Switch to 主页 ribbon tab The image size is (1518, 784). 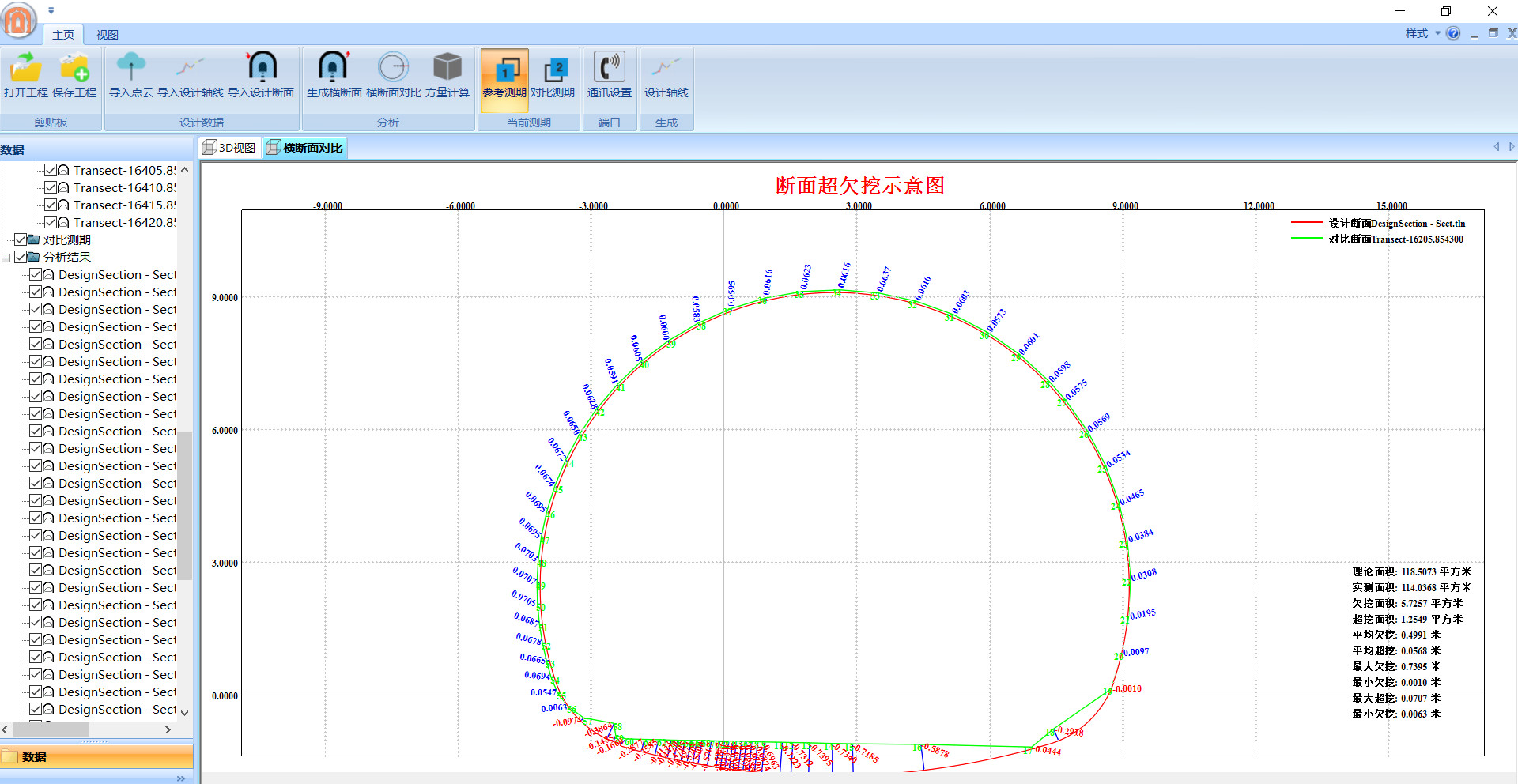(x=63, y=35)
